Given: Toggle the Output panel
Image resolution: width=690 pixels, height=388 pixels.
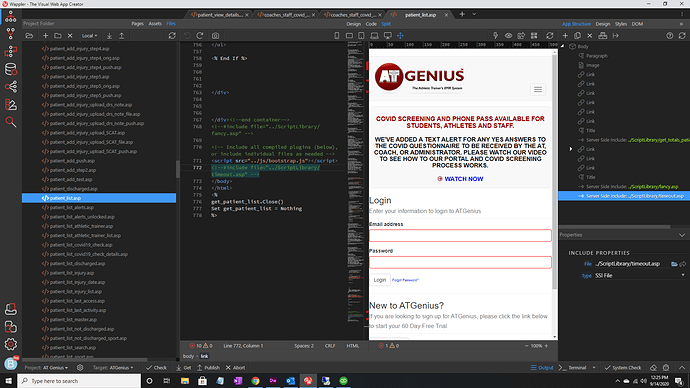Looking at the screenshot, I should coord(542,367).
